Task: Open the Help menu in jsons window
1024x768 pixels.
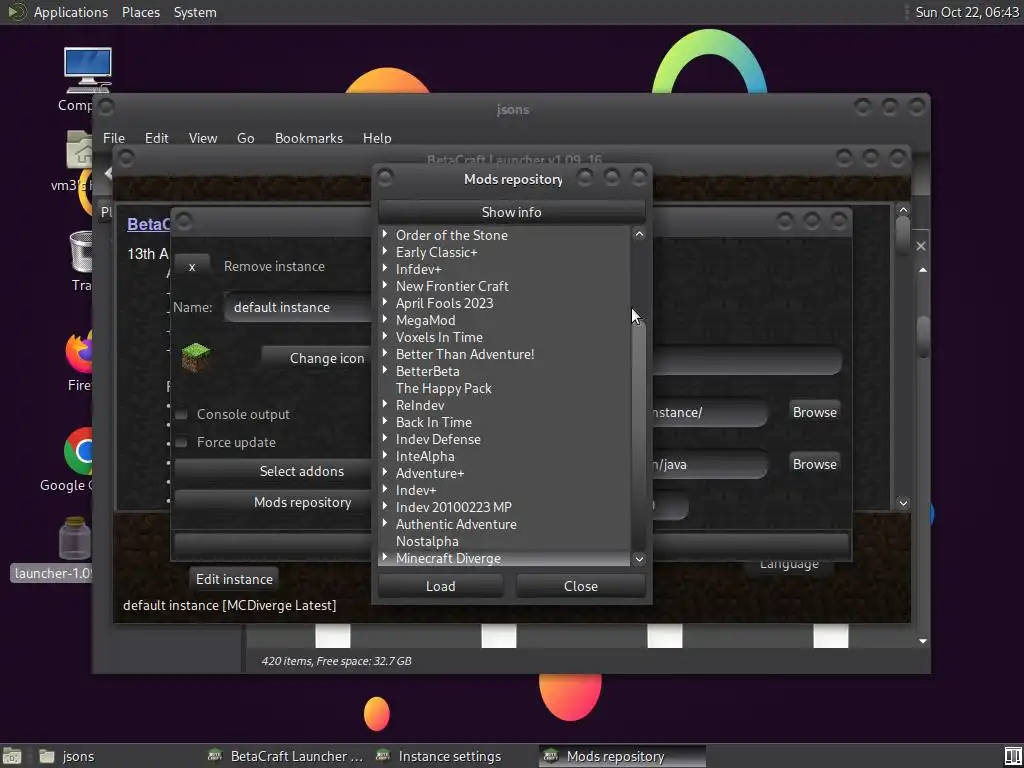Action: click(377, 138)
